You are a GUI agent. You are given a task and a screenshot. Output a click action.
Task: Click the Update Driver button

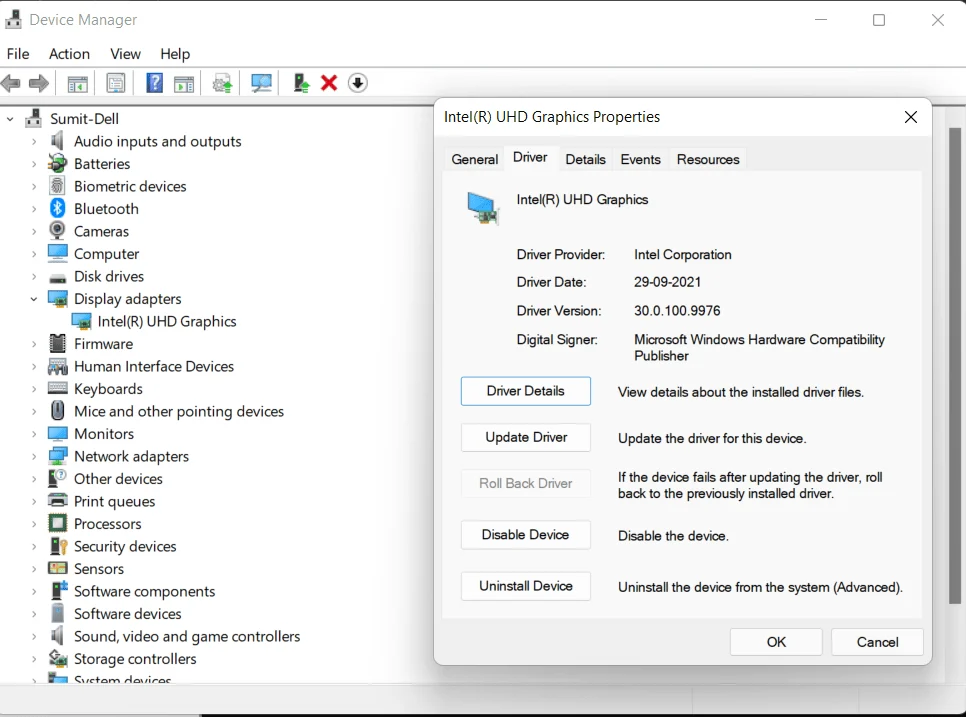pyautogui.click(x=526, y=437)
